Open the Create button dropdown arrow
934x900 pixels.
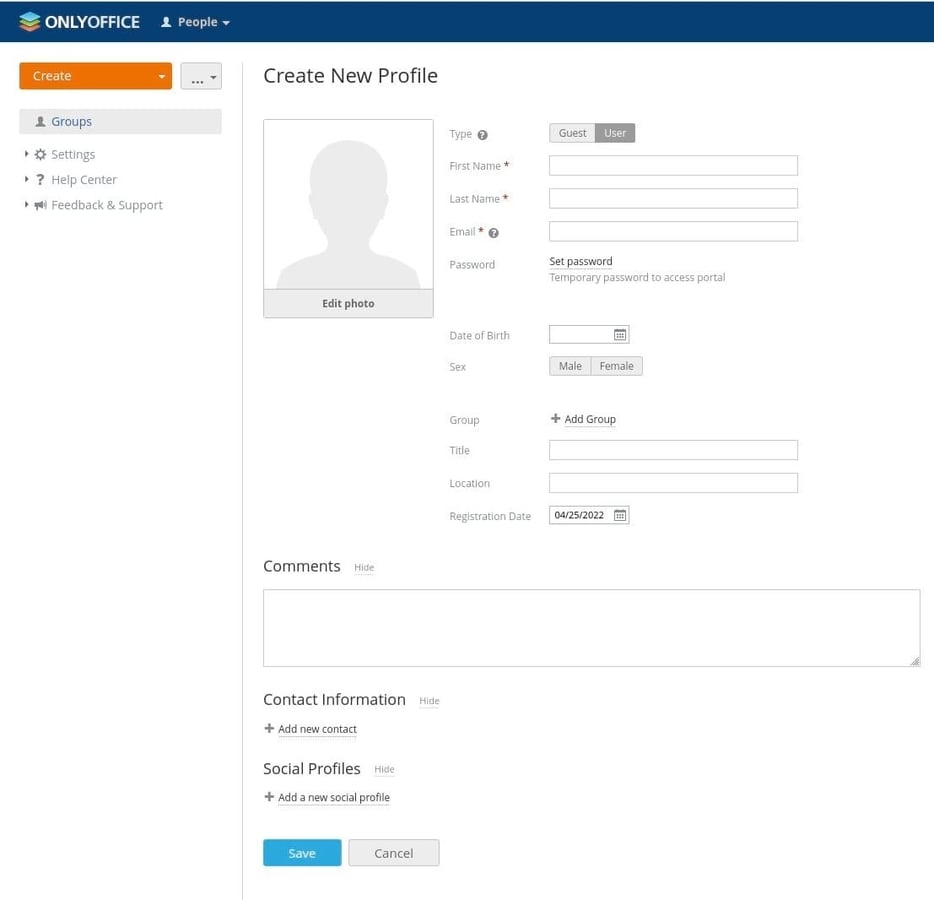(161, 75)
